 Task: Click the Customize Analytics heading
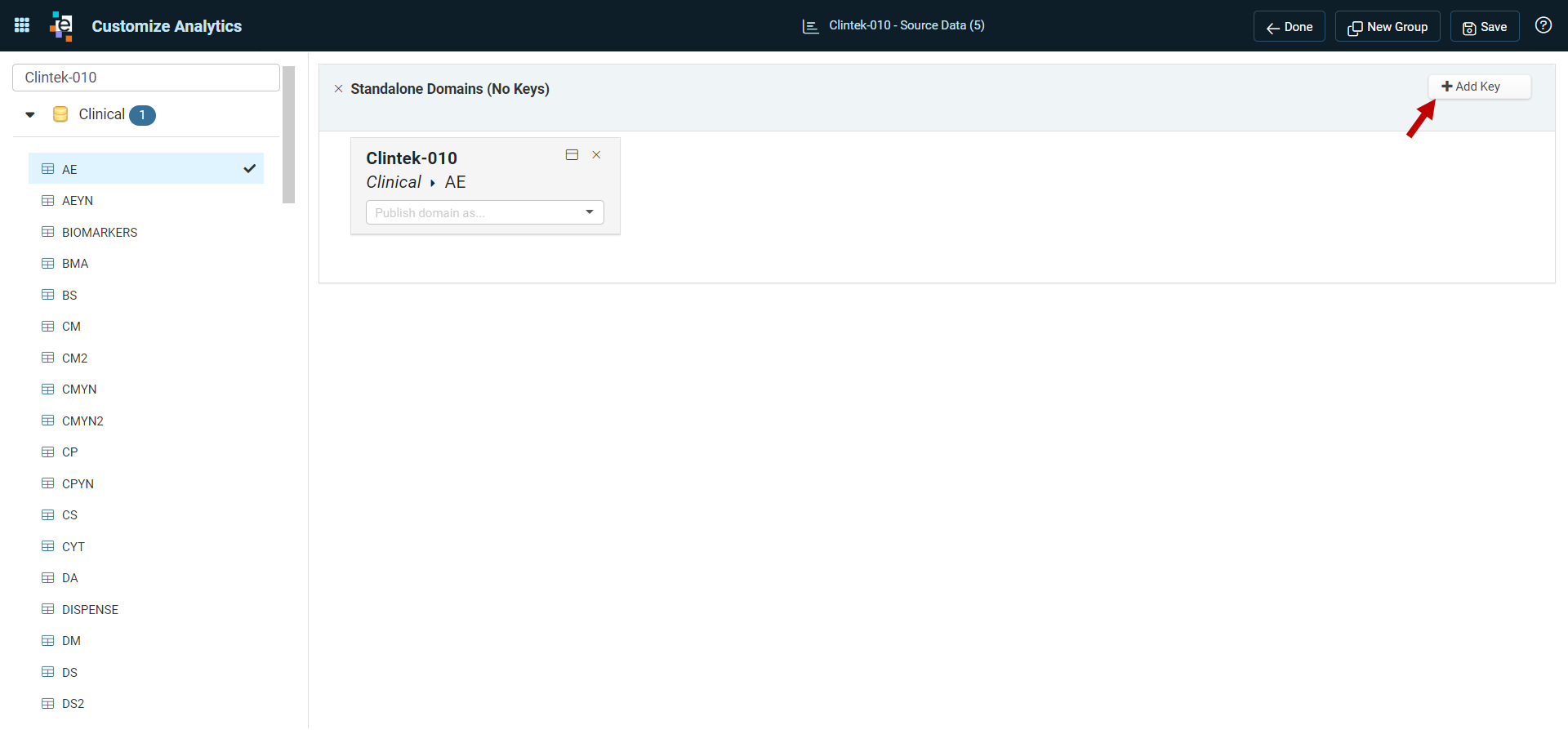[x=167, y=26]
